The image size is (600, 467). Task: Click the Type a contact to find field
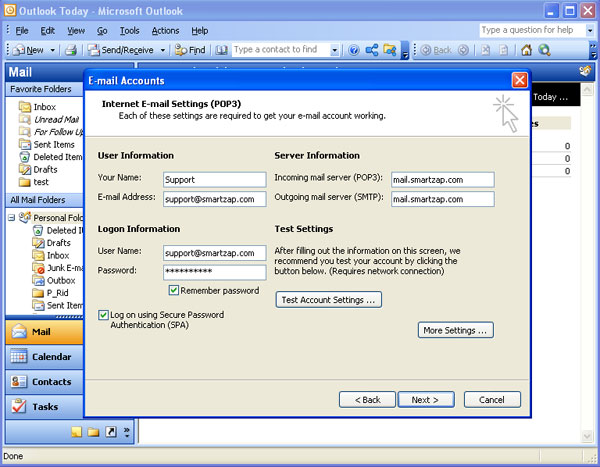click(x=281, y=50)
